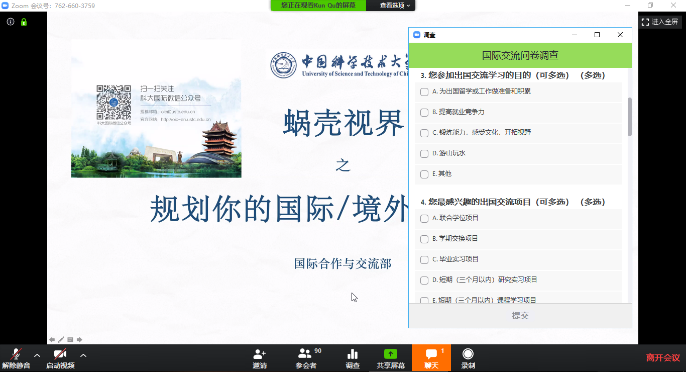Screen dimensions: 686x372
Task: Open the orange Chat icon
Action: pyautogui.click(x=431, y=354)
